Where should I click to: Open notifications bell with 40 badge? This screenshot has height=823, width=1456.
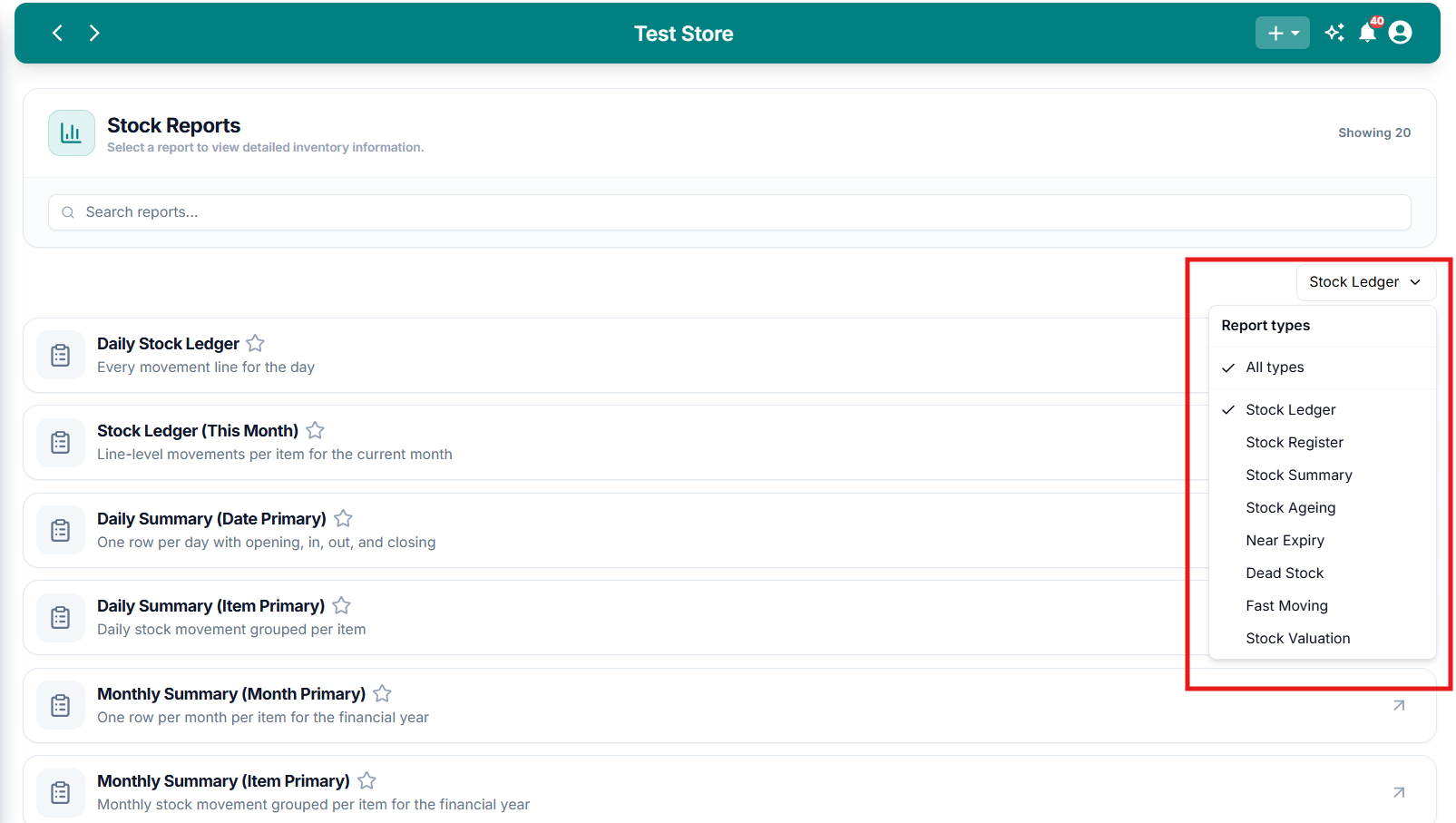1368,32
